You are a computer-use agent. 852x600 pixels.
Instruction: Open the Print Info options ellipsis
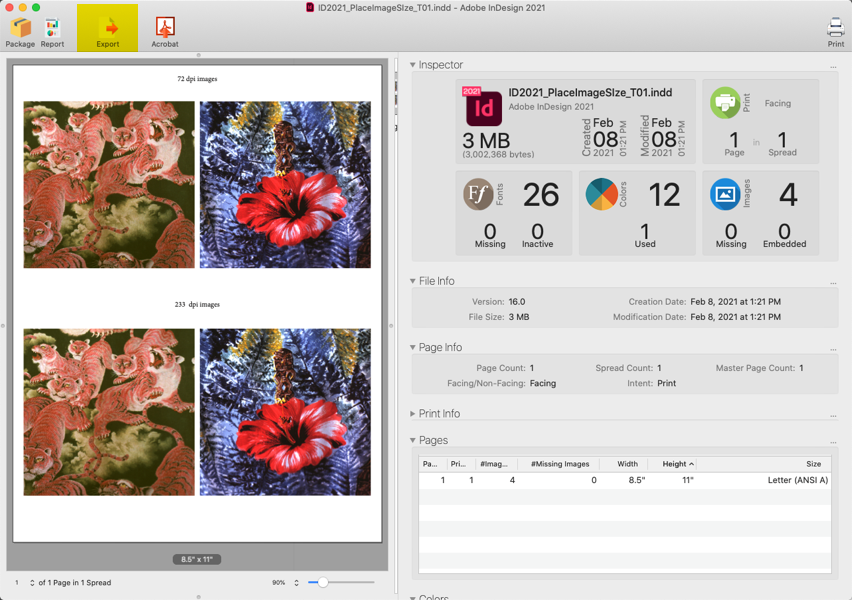833,416
